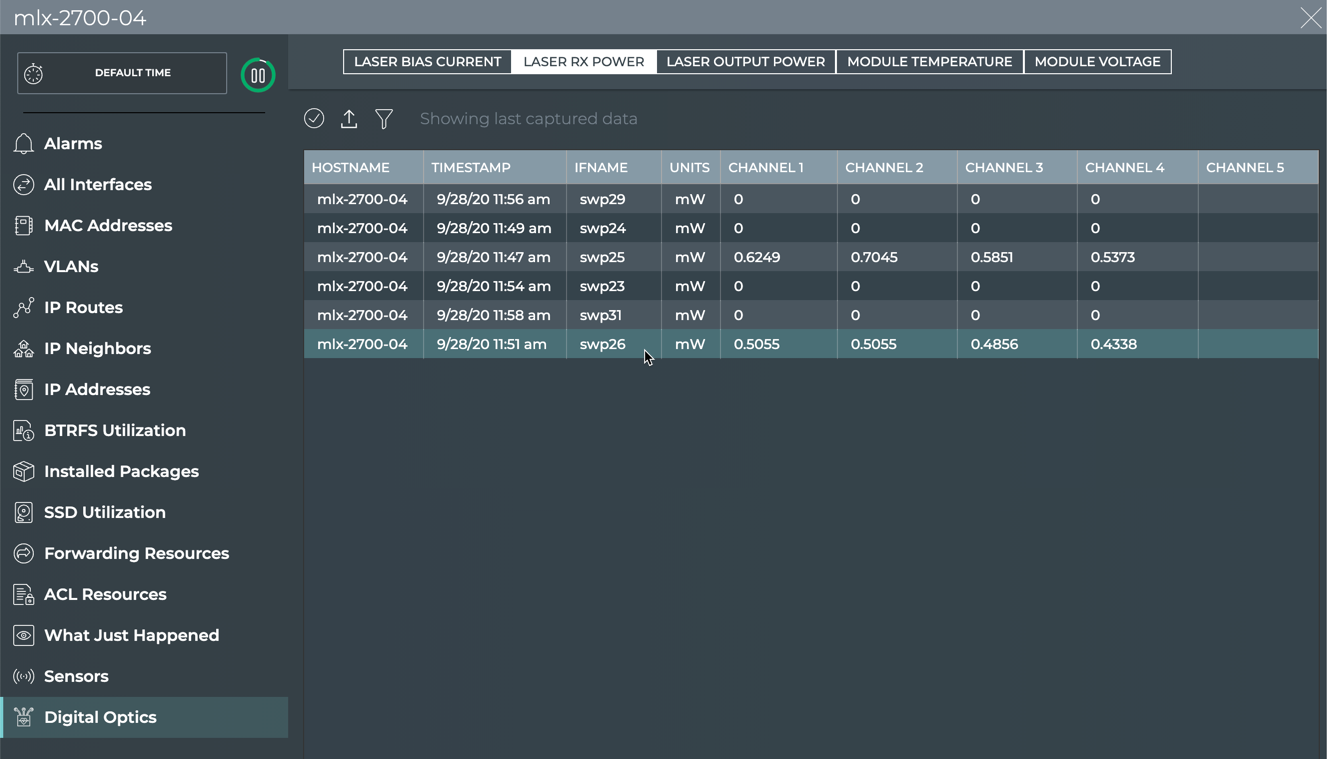Click the Alarms bell icon
1327x759 pixels.
tap(24, 144)
